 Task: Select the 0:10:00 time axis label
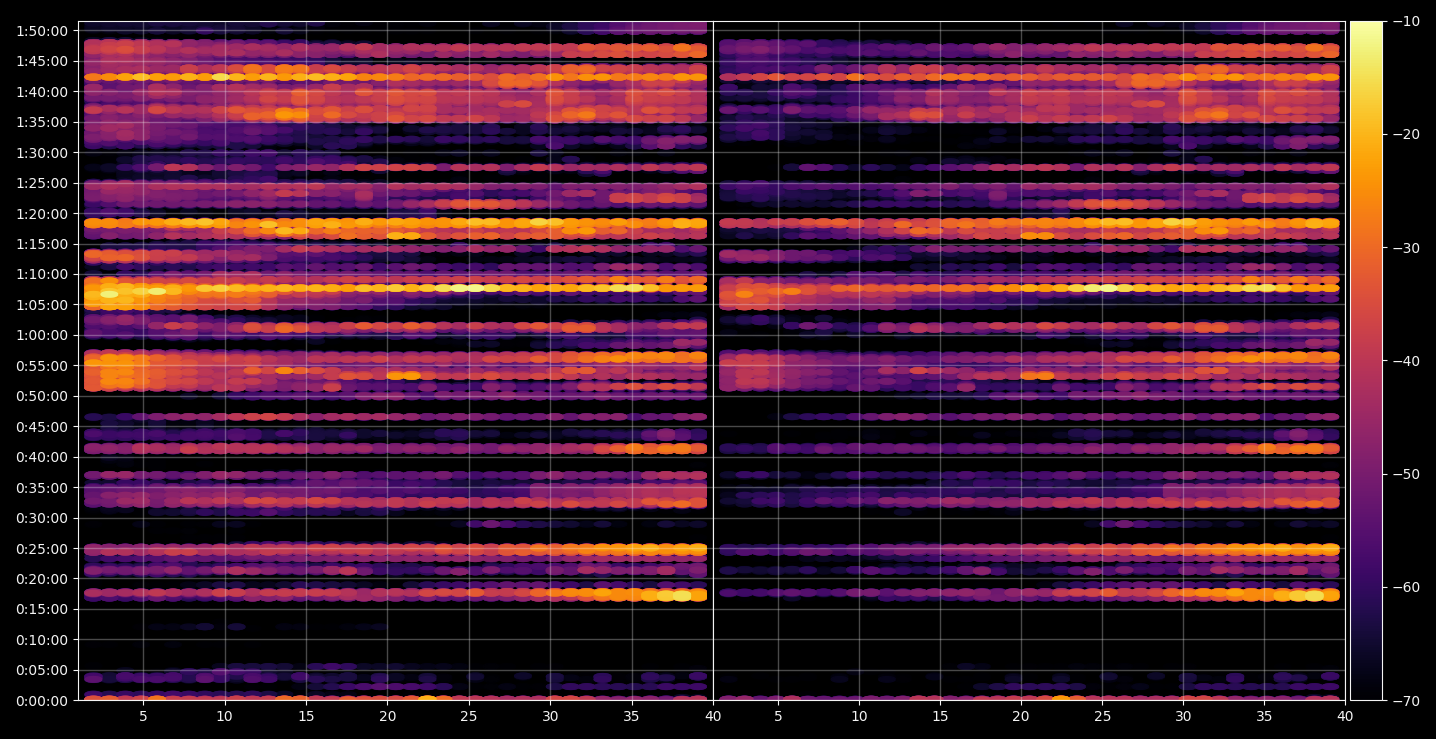tap(42, 640)
